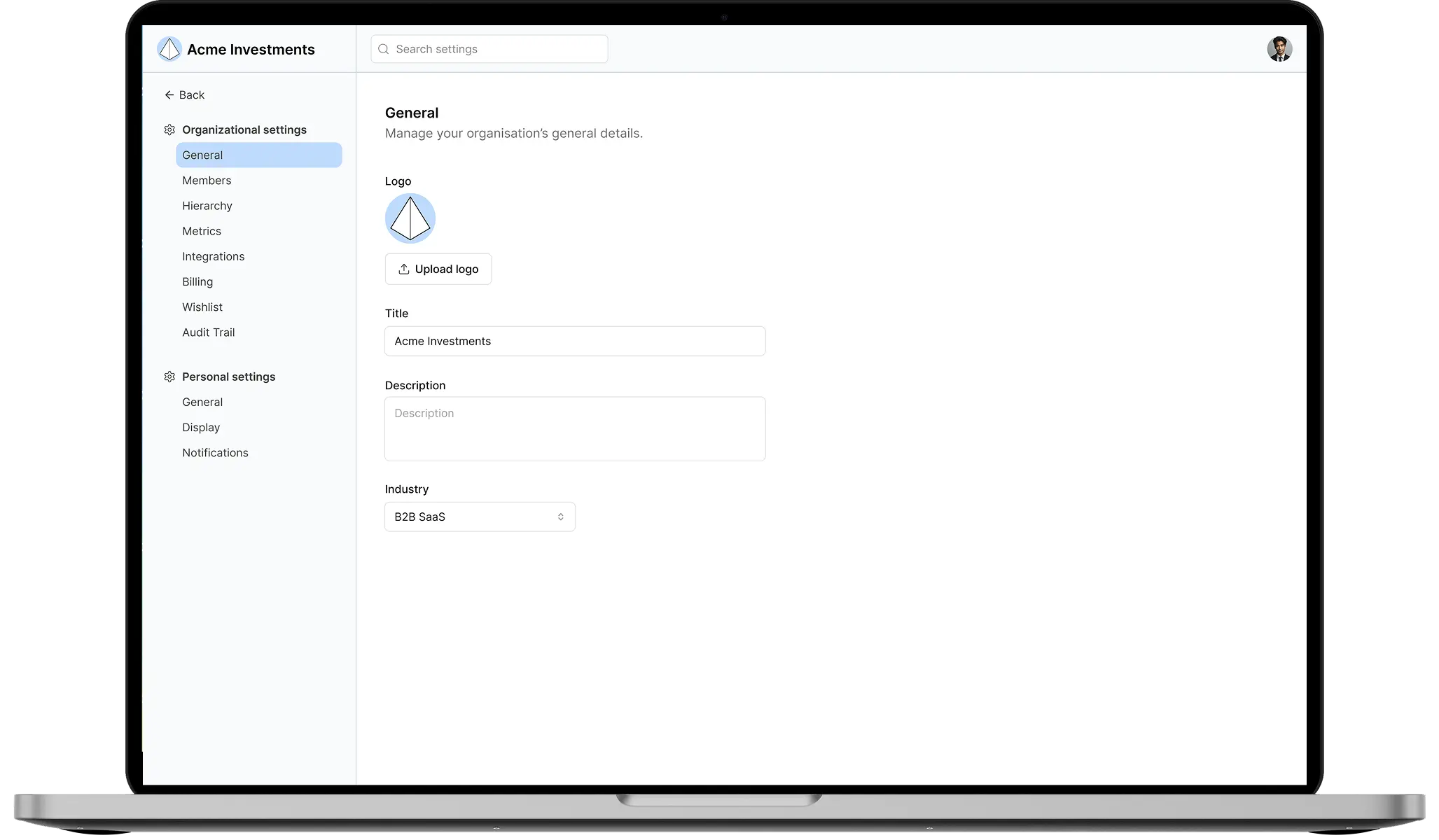
Task: Focus the Title input field
Action: point(575,342)
